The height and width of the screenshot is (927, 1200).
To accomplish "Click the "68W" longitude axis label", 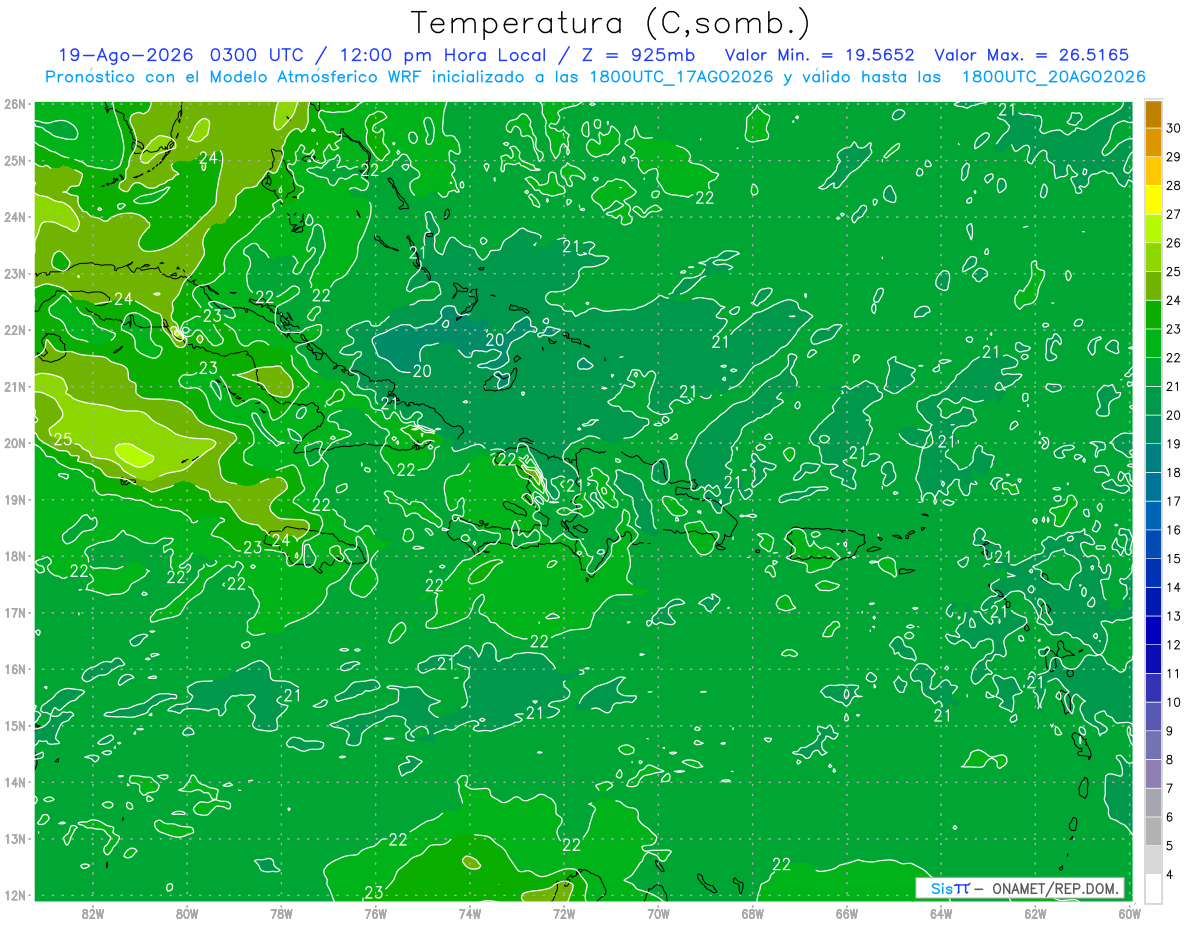I will pyautogui.click(x=753, y=913).
